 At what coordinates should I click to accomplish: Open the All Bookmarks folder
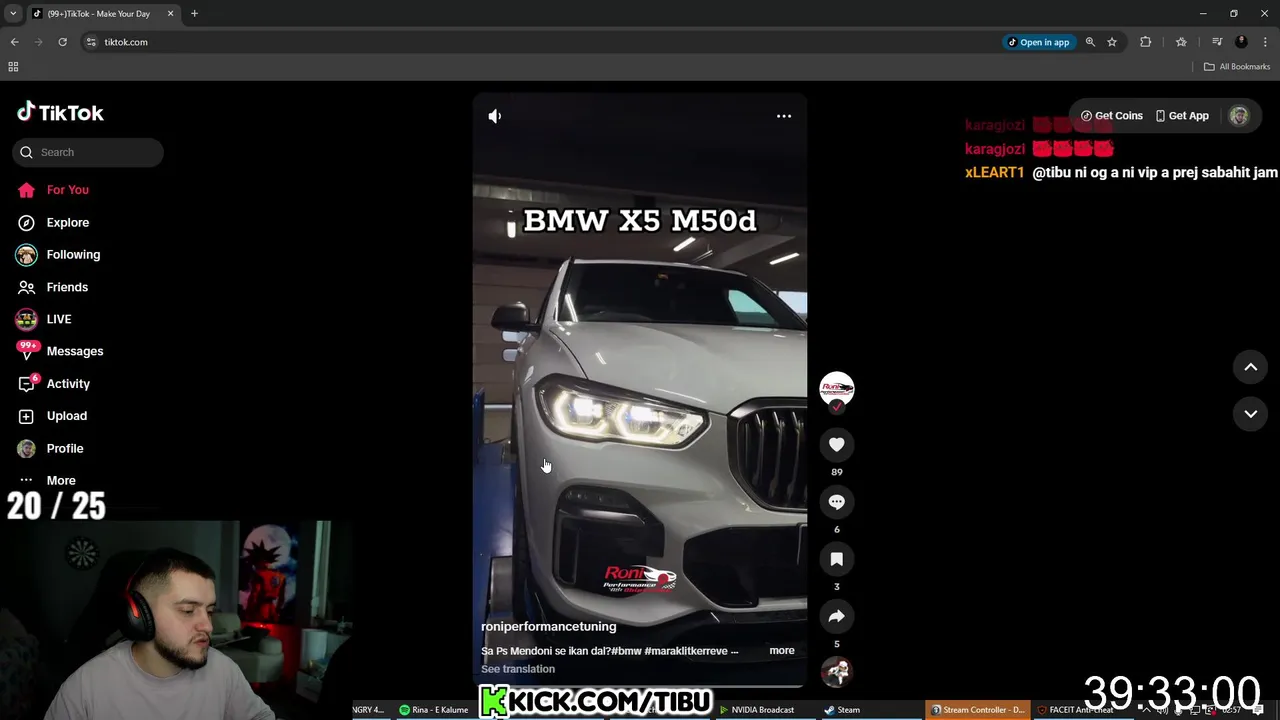1237,67
